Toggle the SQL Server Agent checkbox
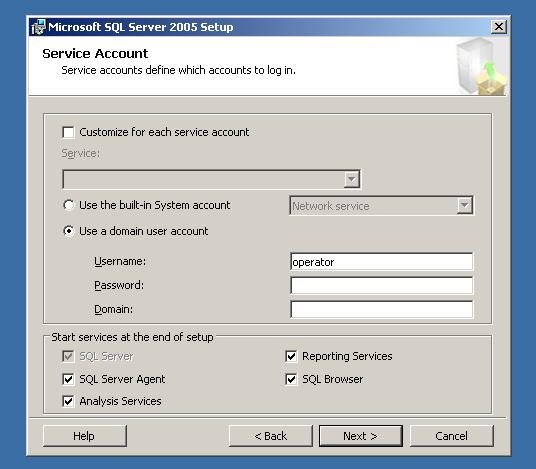Screen dimensions: 536x469 coord(68,379)
